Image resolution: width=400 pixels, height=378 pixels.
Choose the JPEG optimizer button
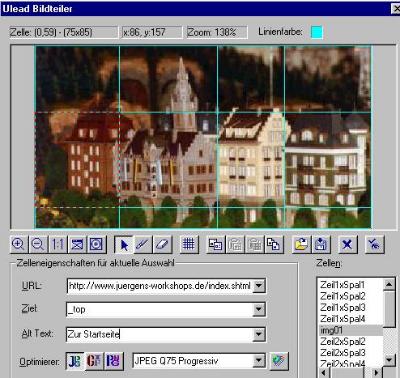75,361
